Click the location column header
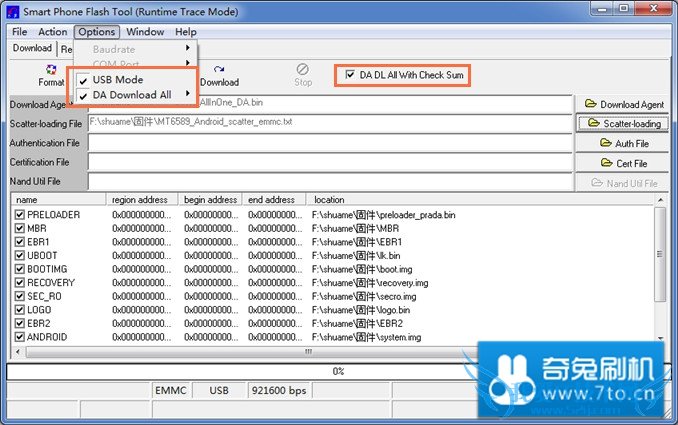 480,200
